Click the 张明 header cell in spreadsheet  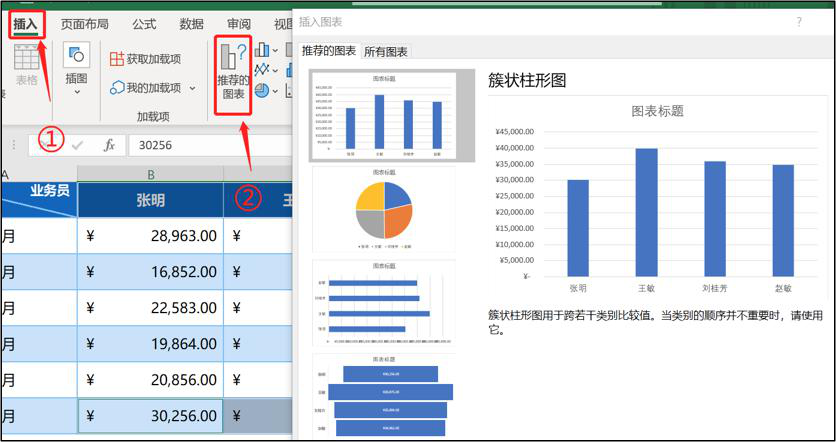tap(150, 200)
